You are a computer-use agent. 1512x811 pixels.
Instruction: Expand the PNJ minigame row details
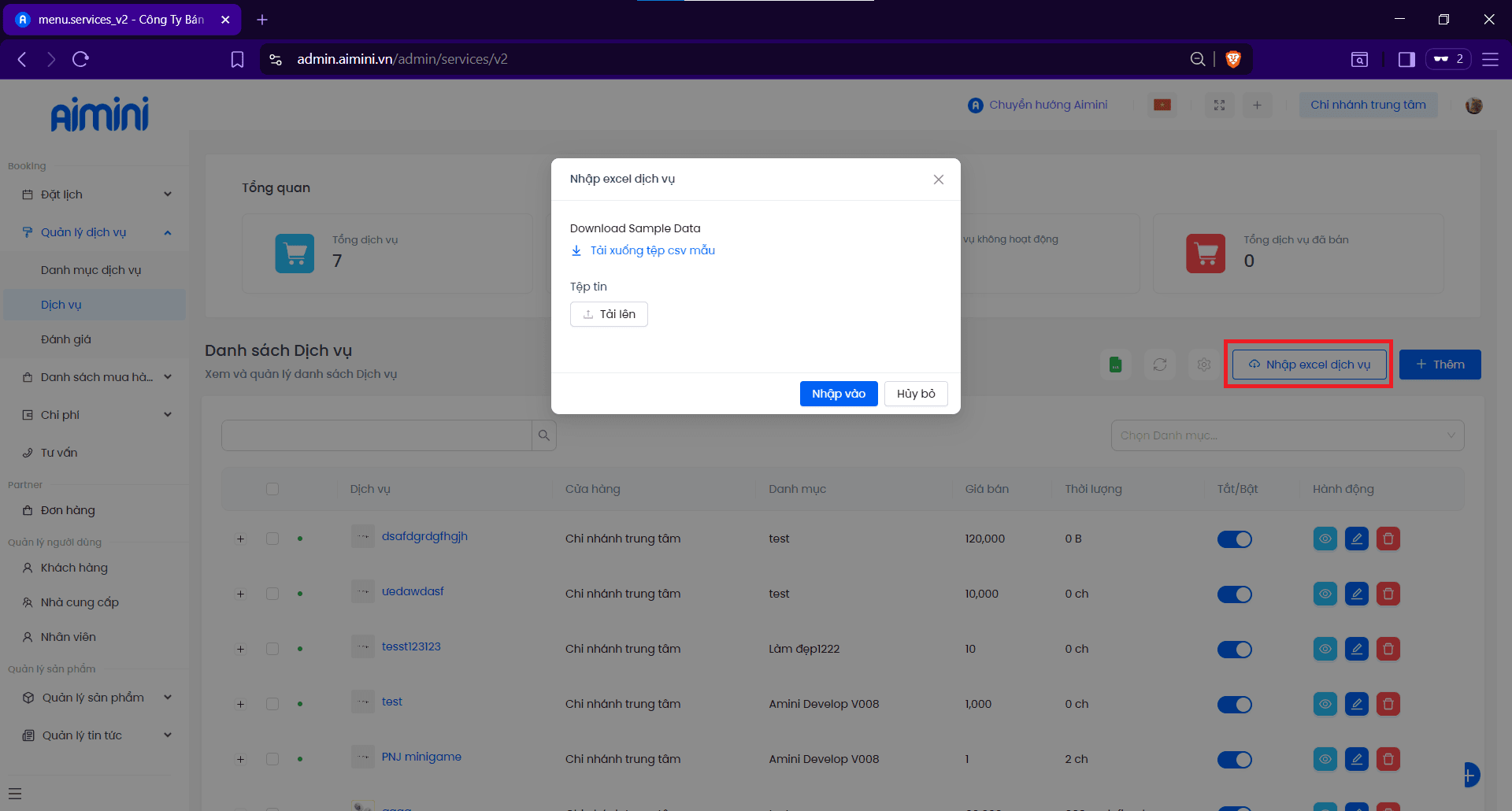[x=240, y=760]
